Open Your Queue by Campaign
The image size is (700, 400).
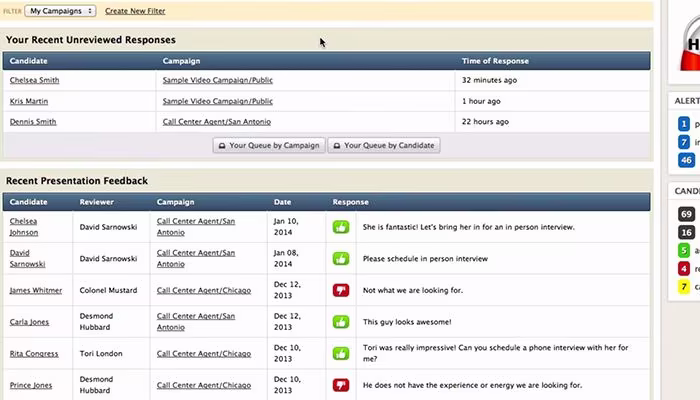pos(269,145)
